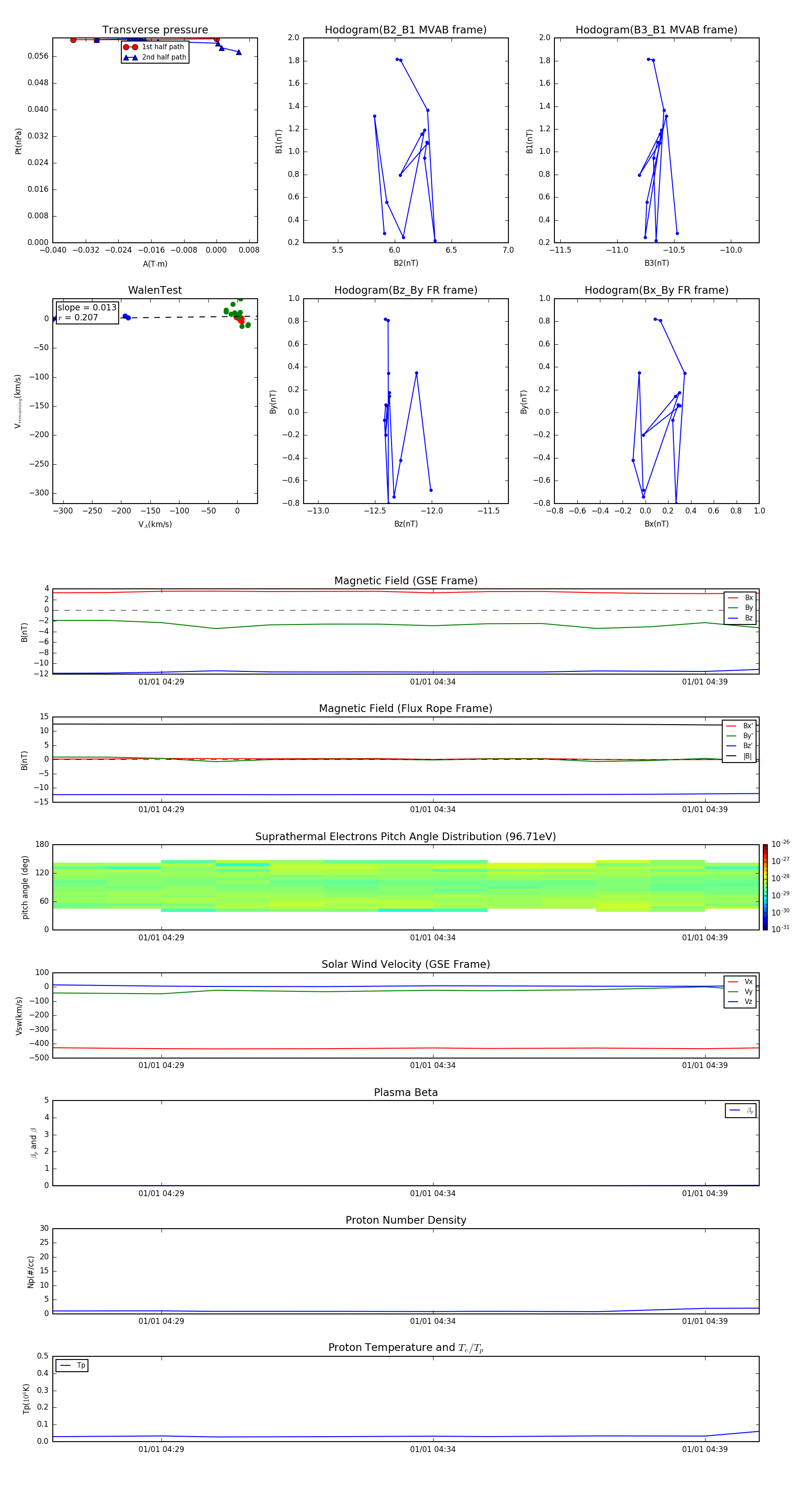Click the Suprathermal Electrons Pitch Angle title

tap(406, 837)
